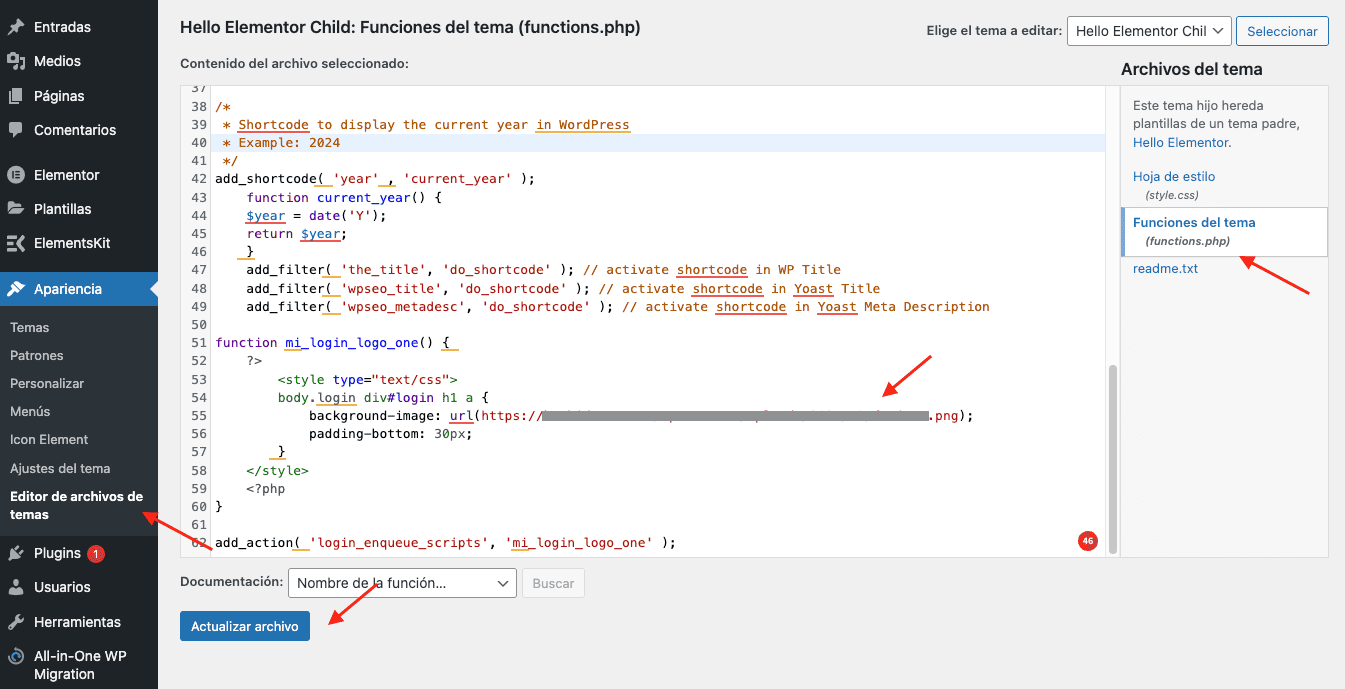Screen dimensions: 1345x689
Task: Open Hoja de estilo style.css file
Action: (1174, 177)
